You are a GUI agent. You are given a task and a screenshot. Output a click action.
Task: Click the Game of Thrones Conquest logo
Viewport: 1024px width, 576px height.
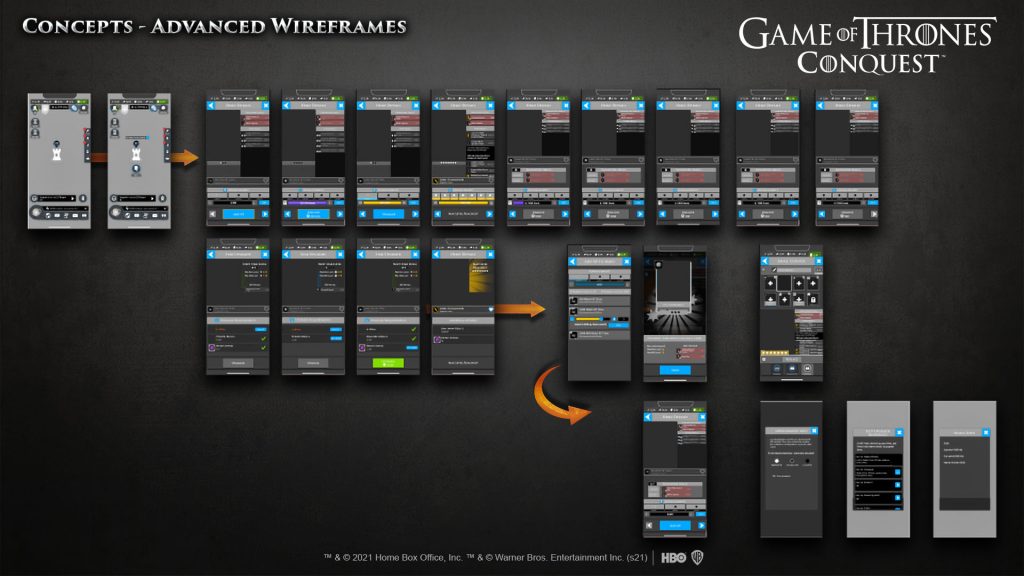[867, 46]
